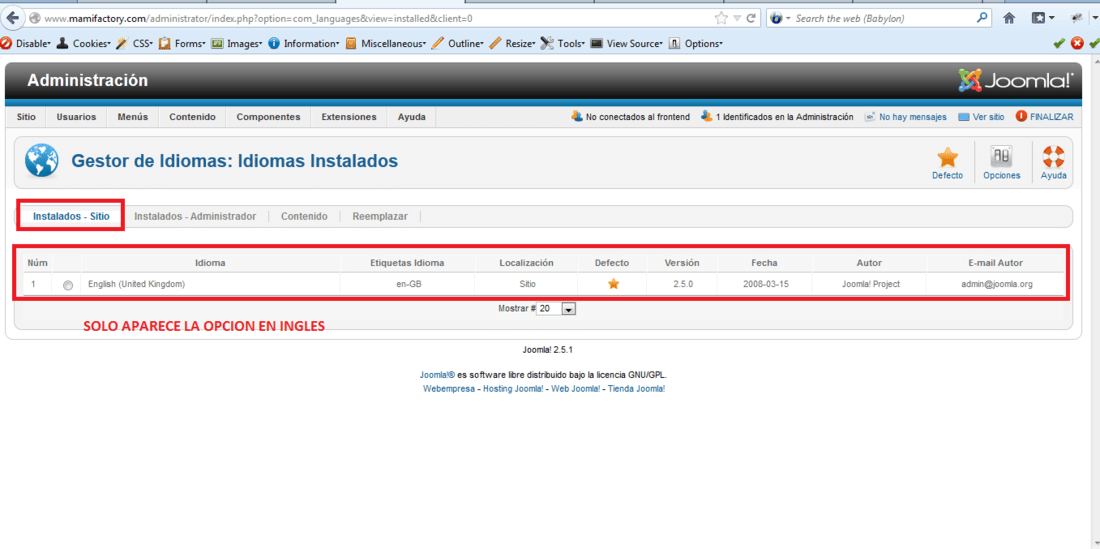Click the Joomla!® footer link
The width and height of the screenshot is (1100, 549).
[437, 375]
